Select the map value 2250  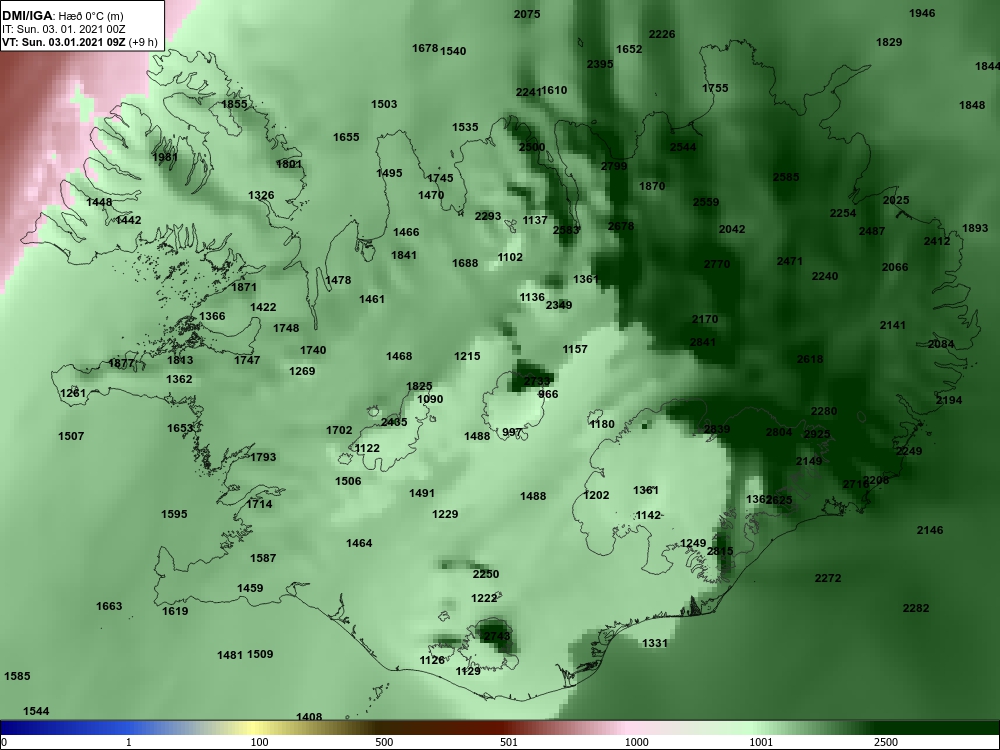[486, 574]
